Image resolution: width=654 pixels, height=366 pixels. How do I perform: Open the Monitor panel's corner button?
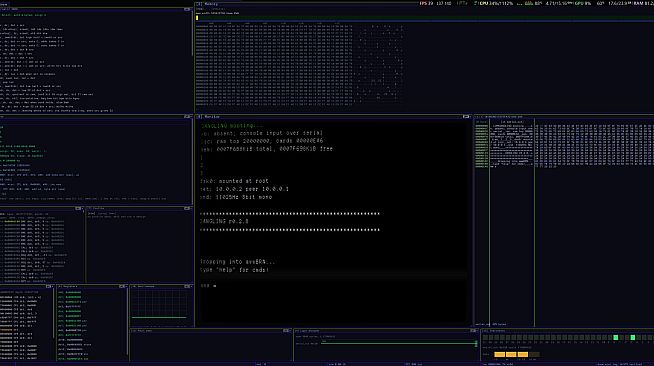tap(466, 117)
